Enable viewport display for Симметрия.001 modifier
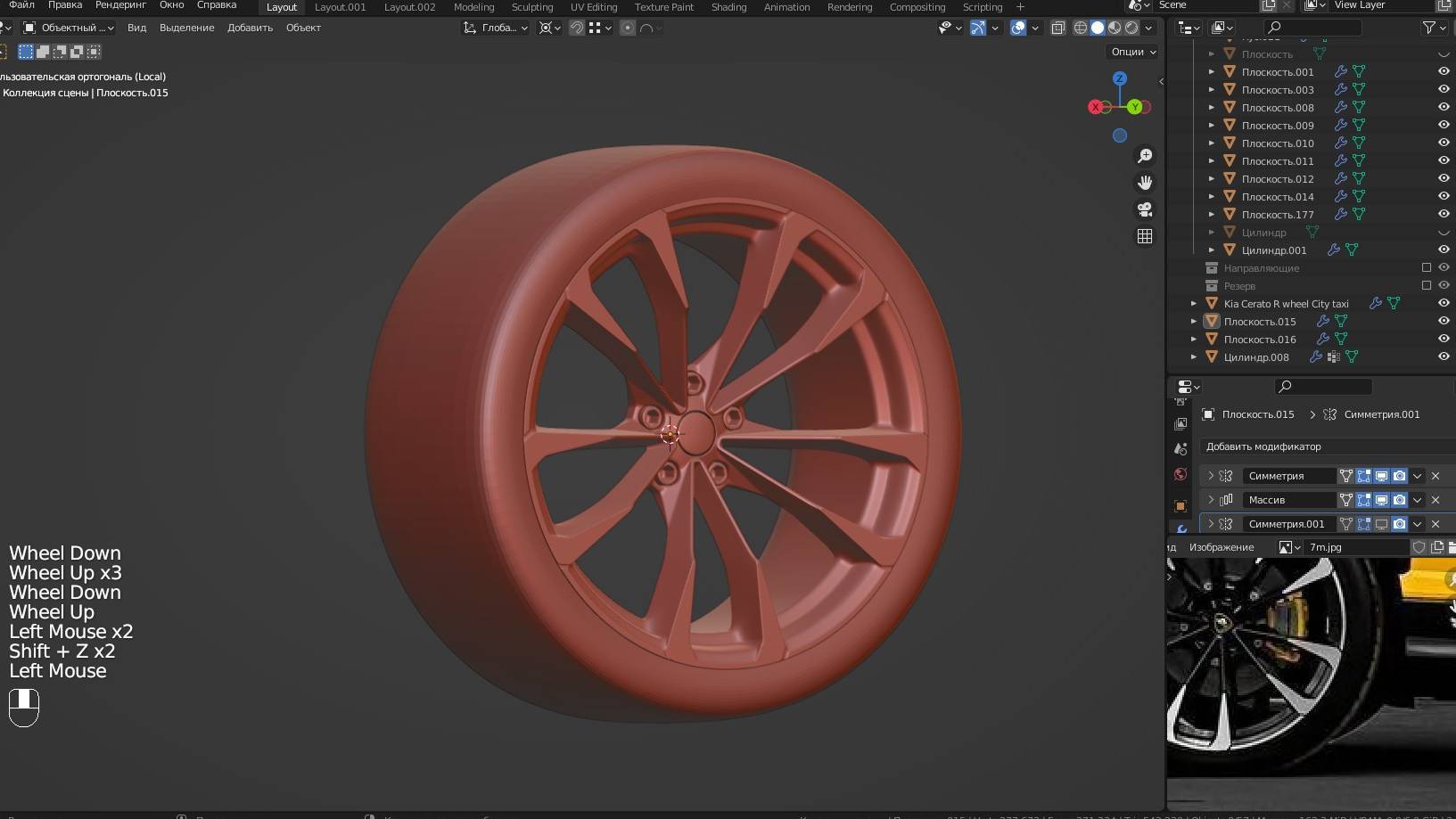Viewport: 1456px width, 819px height. point(1381,524)
